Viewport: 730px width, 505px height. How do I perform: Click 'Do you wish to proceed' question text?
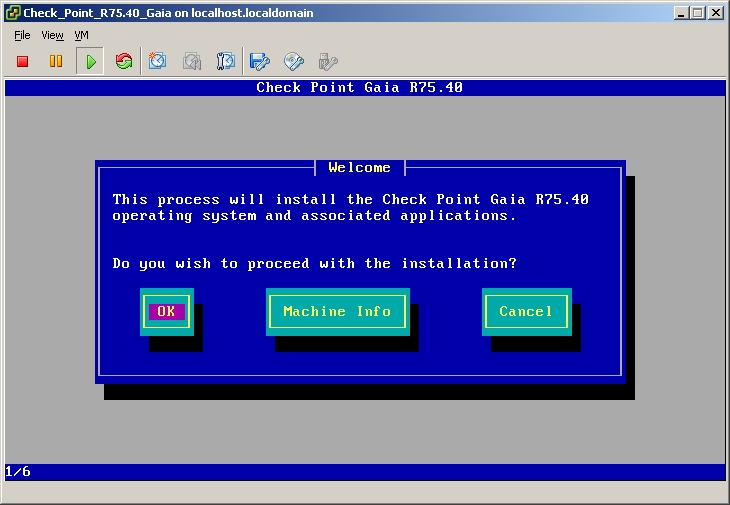pos(315,263)
